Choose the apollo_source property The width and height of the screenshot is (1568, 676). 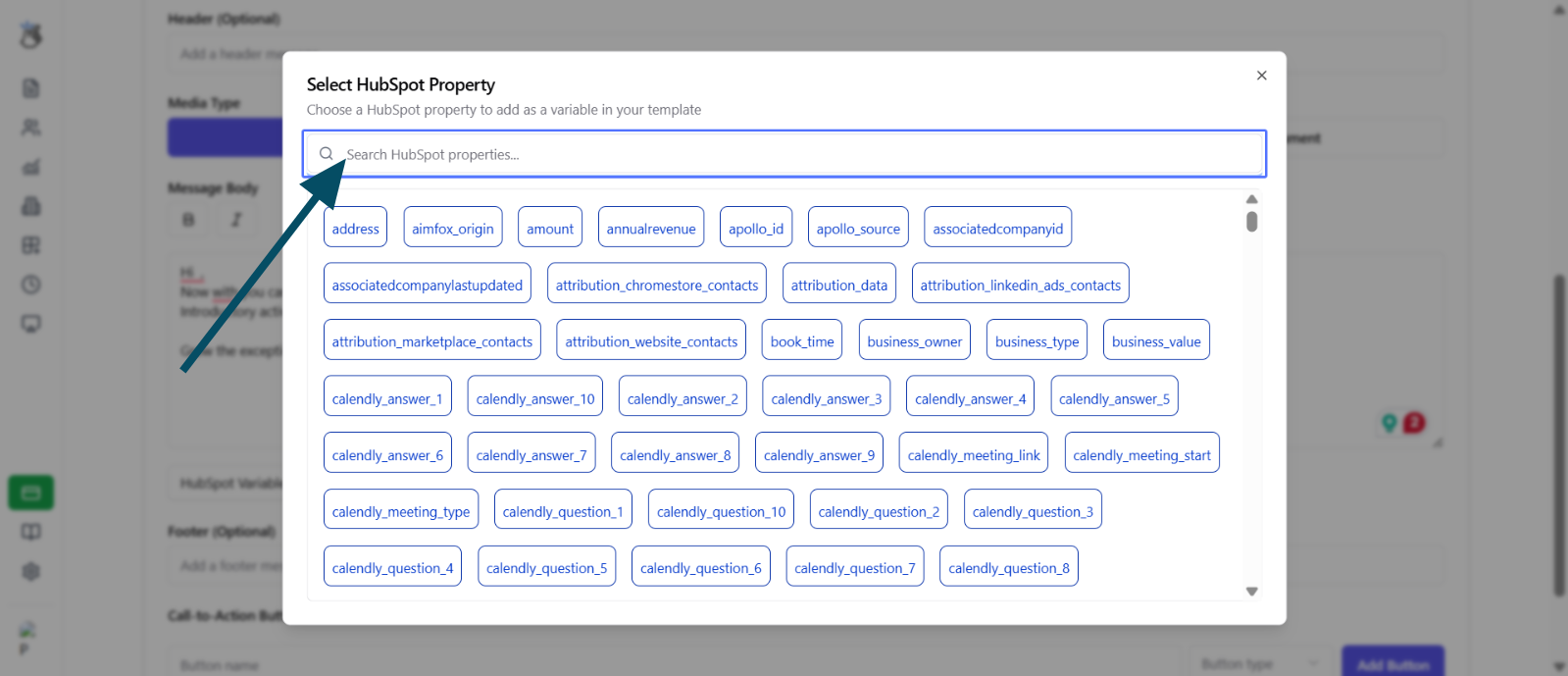point(858,228)
